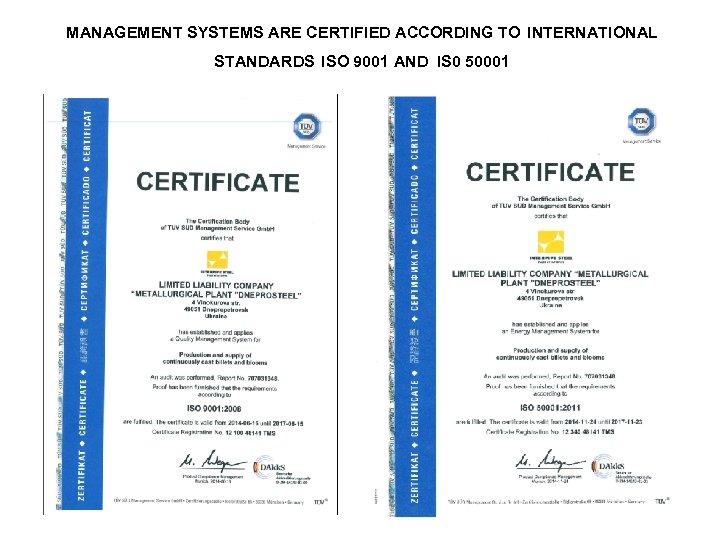The width and height of the screenshot is (720, 540).
Task: Click the TÜV SÜD footer address line on the ISO 9001 certificate
Action: coord(209,502)
